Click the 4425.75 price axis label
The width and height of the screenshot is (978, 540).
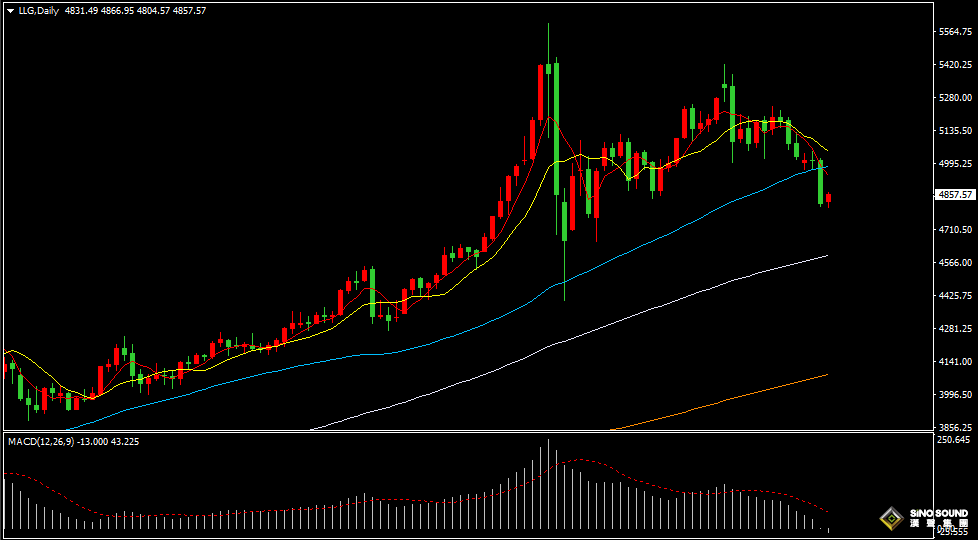point(956,295)
